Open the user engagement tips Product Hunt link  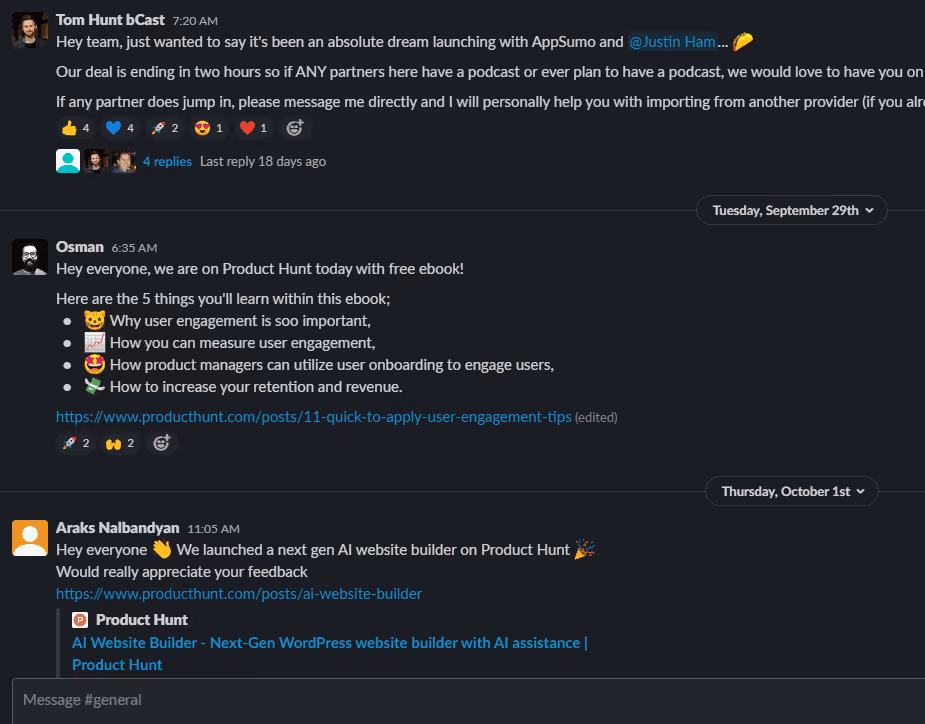pos(313,417)
